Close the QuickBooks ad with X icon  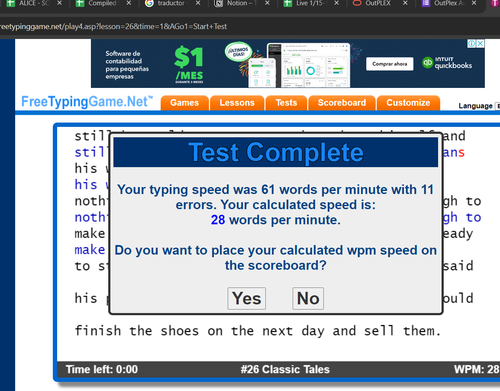click(x=480, y=44)
